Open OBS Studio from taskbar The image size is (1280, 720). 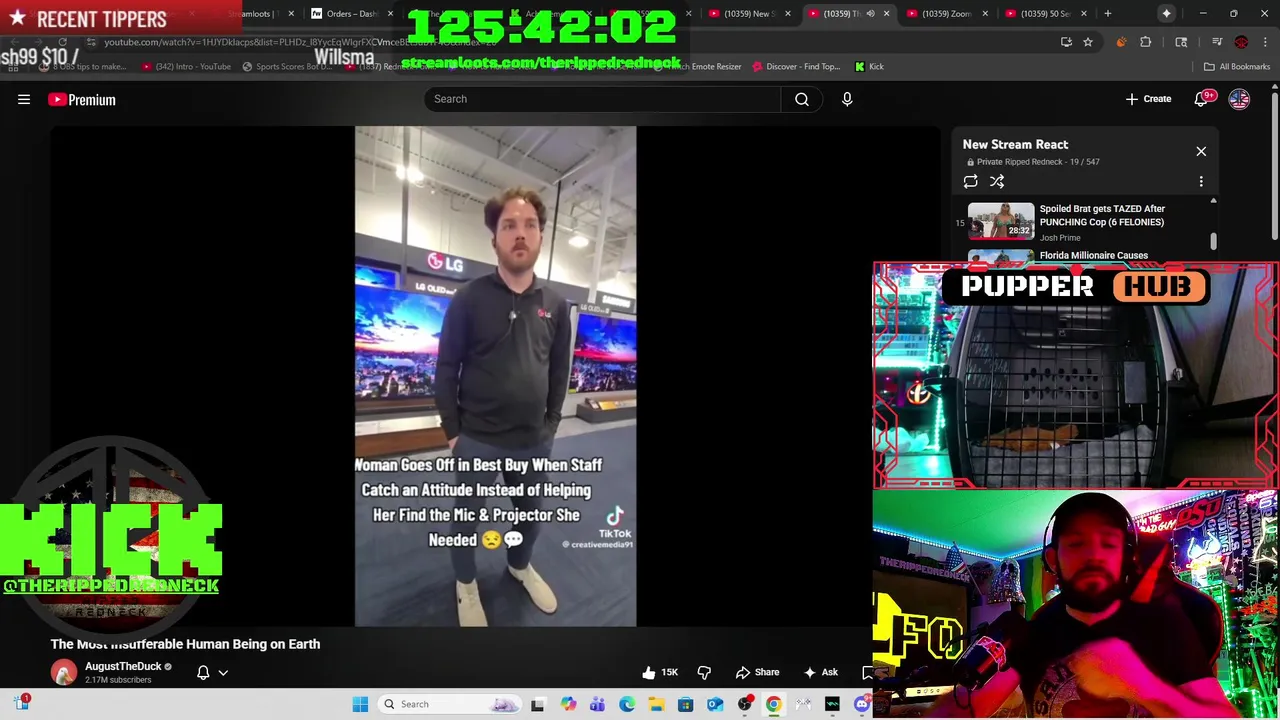point(744,704)
